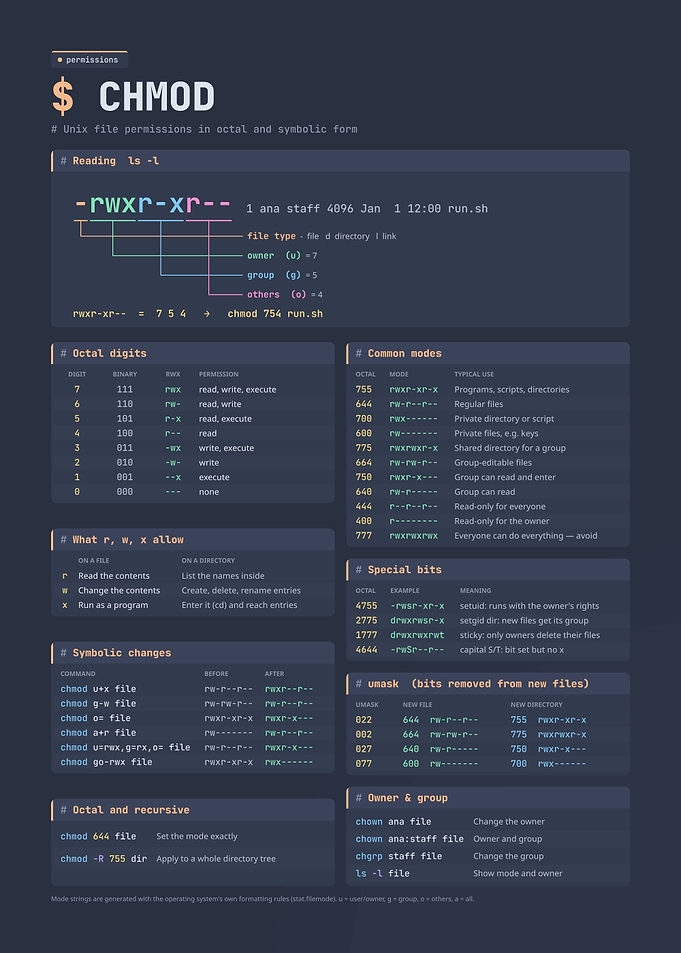The width and height of the screenshot is (681, 953).
Task: Click the example "-rwSr--r--"
Action: 417,650
